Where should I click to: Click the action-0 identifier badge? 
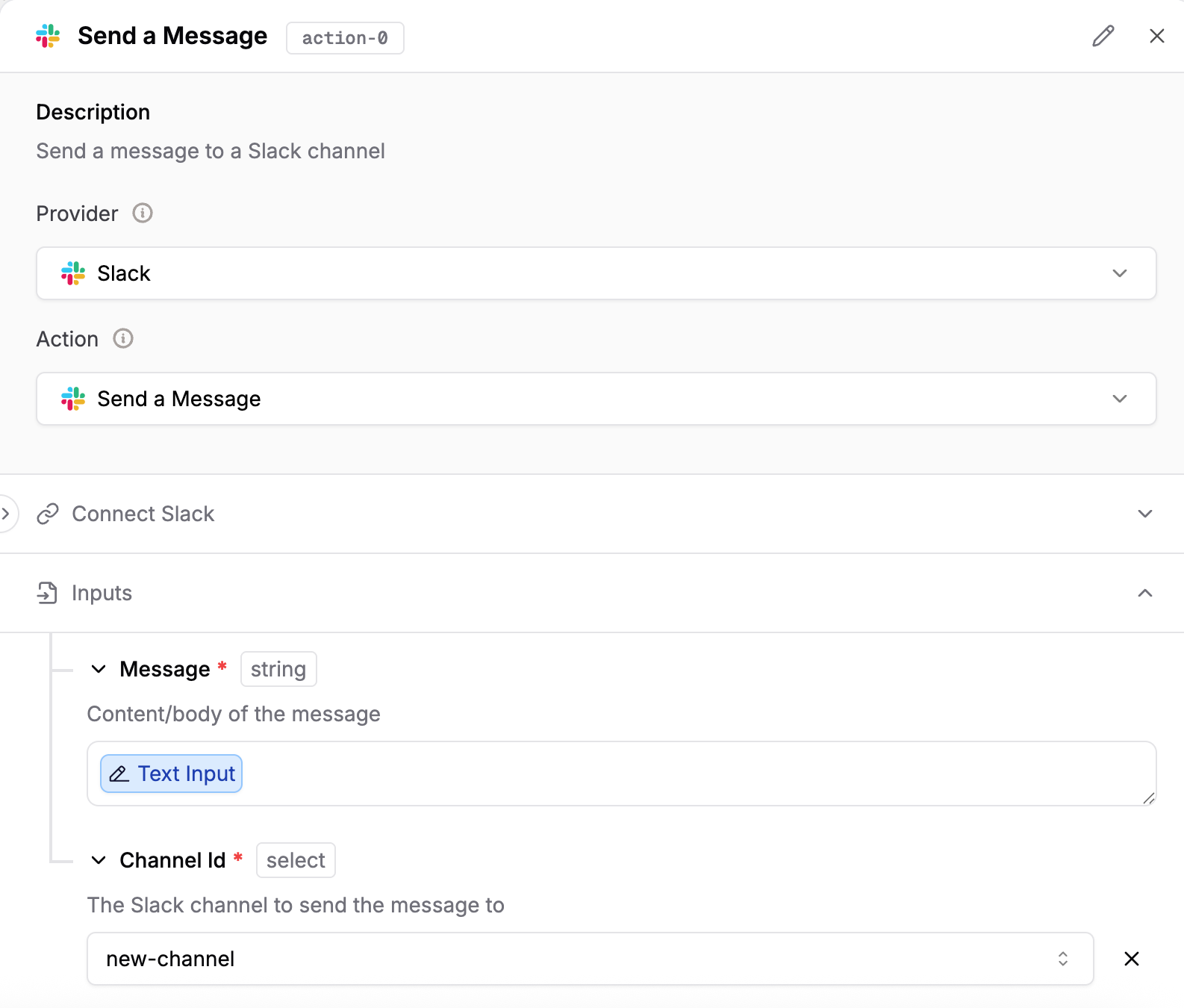345,38
